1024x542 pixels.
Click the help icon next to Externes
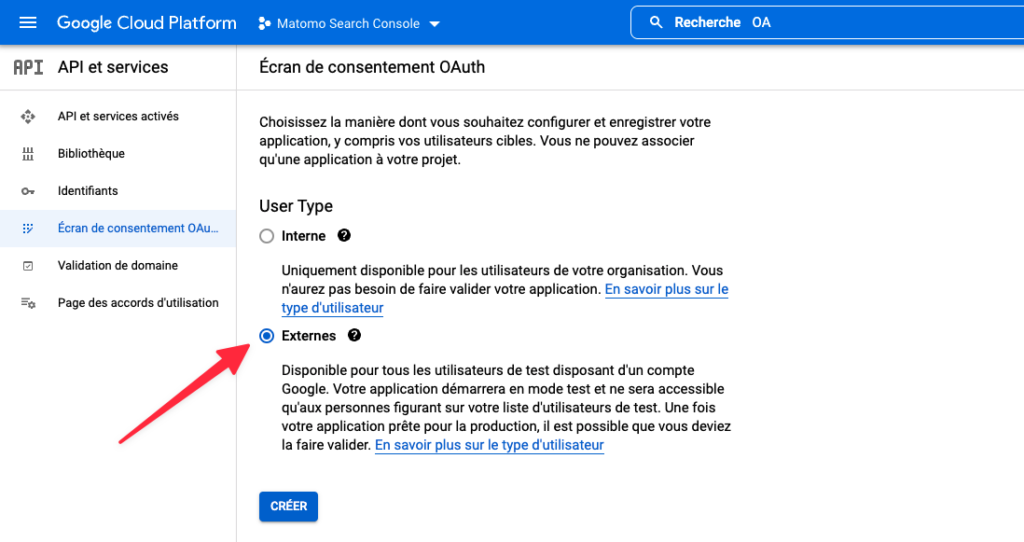354,336
